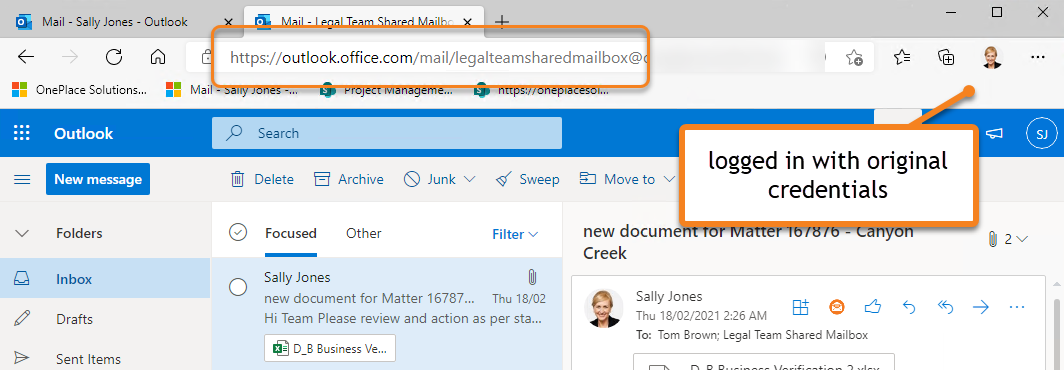The height and width of the screenshot is (370, 1064).
Task: Click the Outlook Search box
Action: 387,133
